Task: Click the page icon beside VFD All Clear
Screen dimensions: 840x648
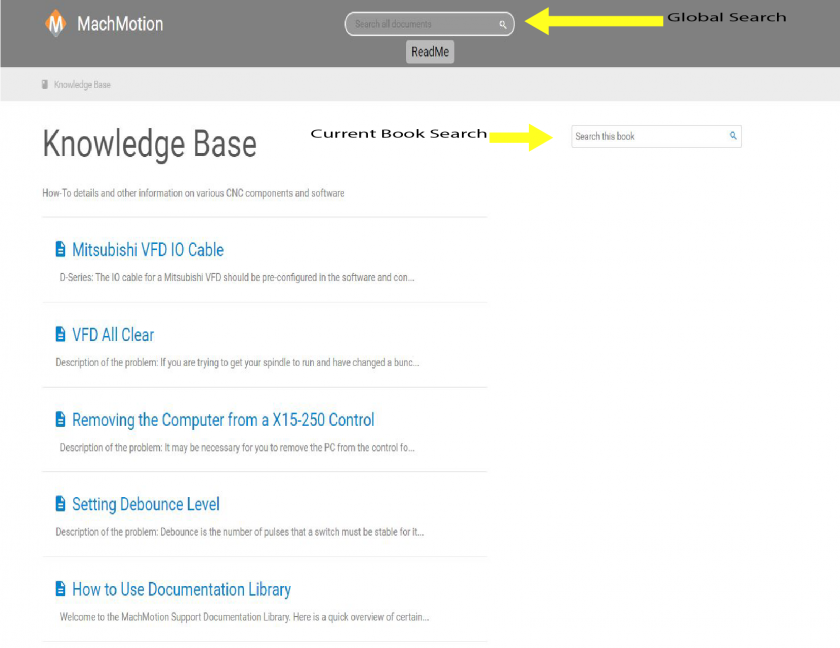Action: 61,334
